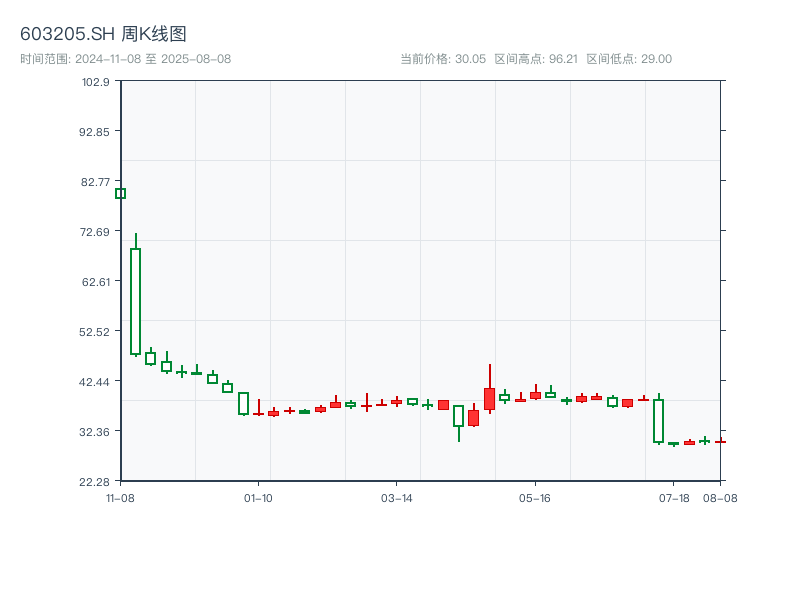
Task: Select the 42.44 price axis label
Action: (x=96, y=381)
